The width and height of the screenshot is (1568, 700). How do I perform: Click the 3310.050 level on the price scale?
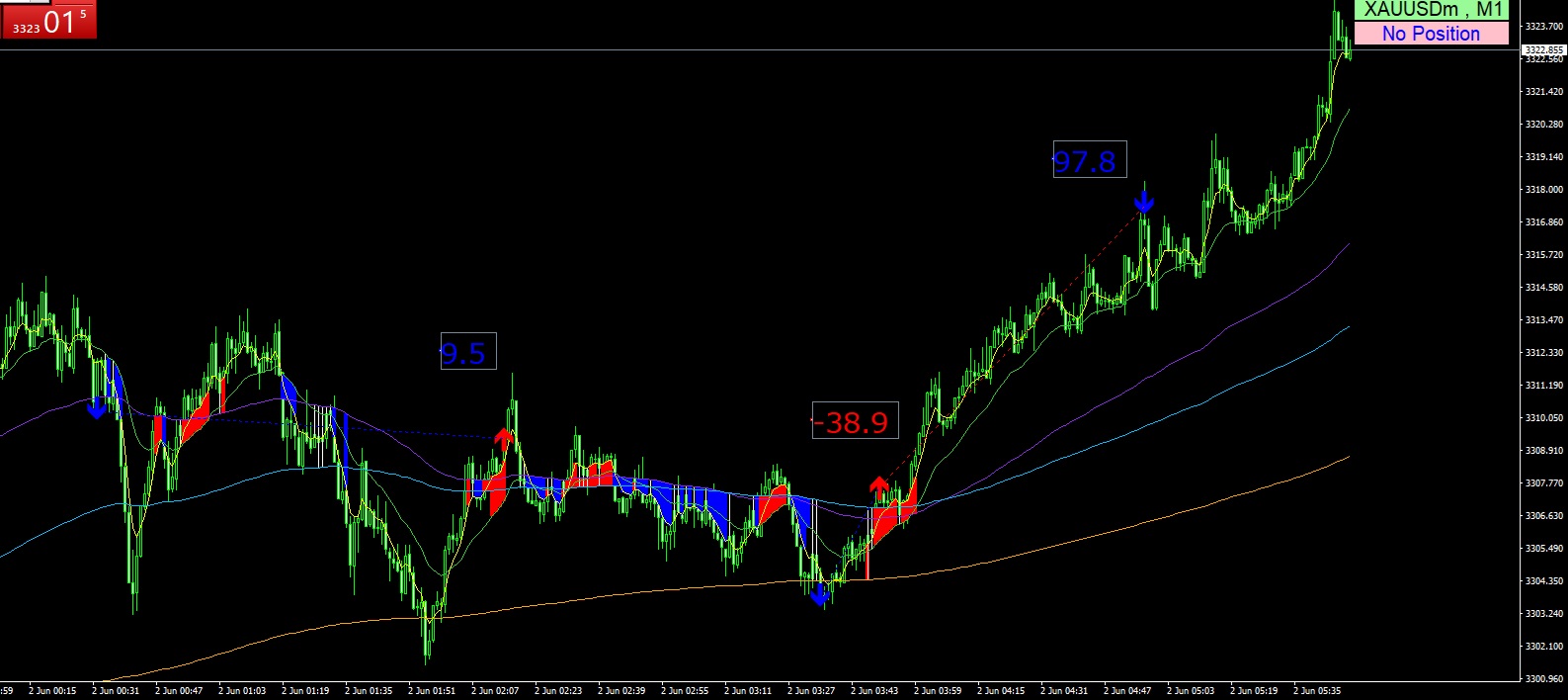click(x=1543, y=418)
